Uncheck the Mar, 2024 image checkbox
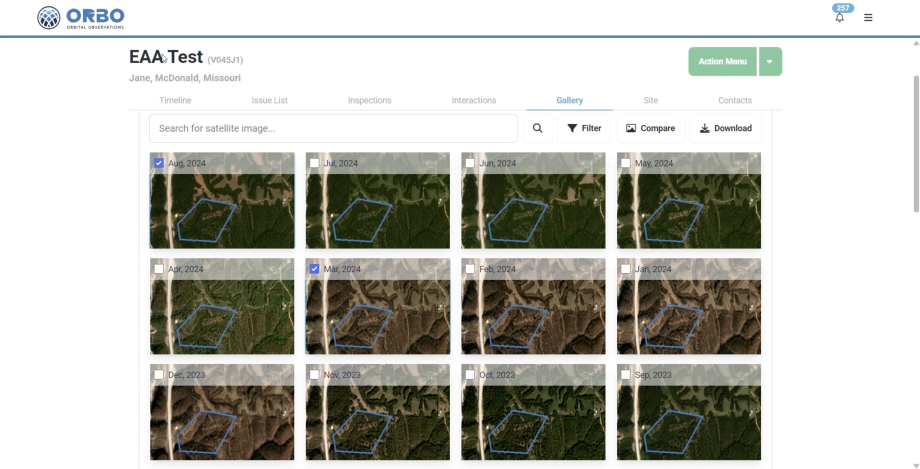This screenshot has width=920, height=469. [314, 269]
